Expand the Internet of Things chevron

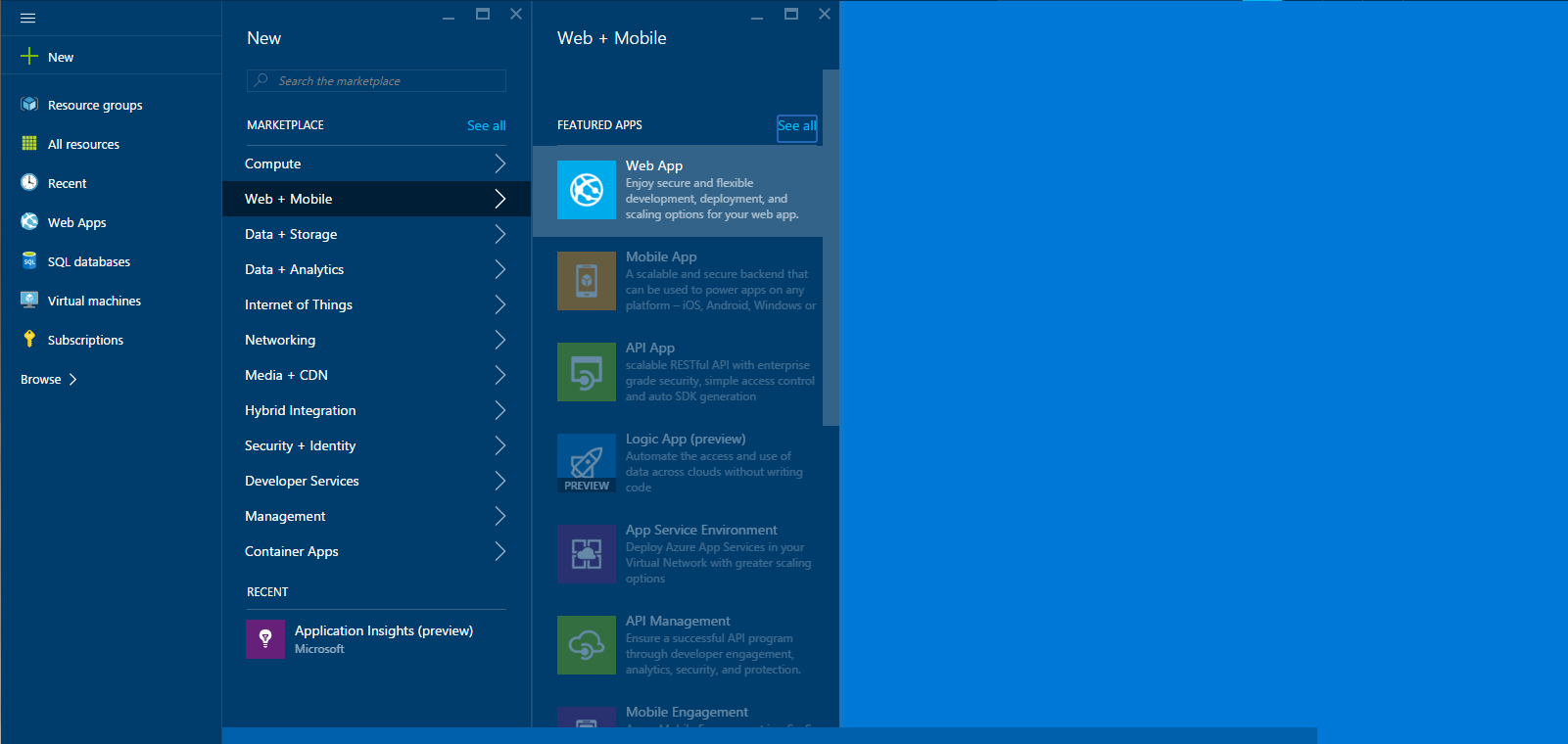pyautogui.click(x=499, y=304)
